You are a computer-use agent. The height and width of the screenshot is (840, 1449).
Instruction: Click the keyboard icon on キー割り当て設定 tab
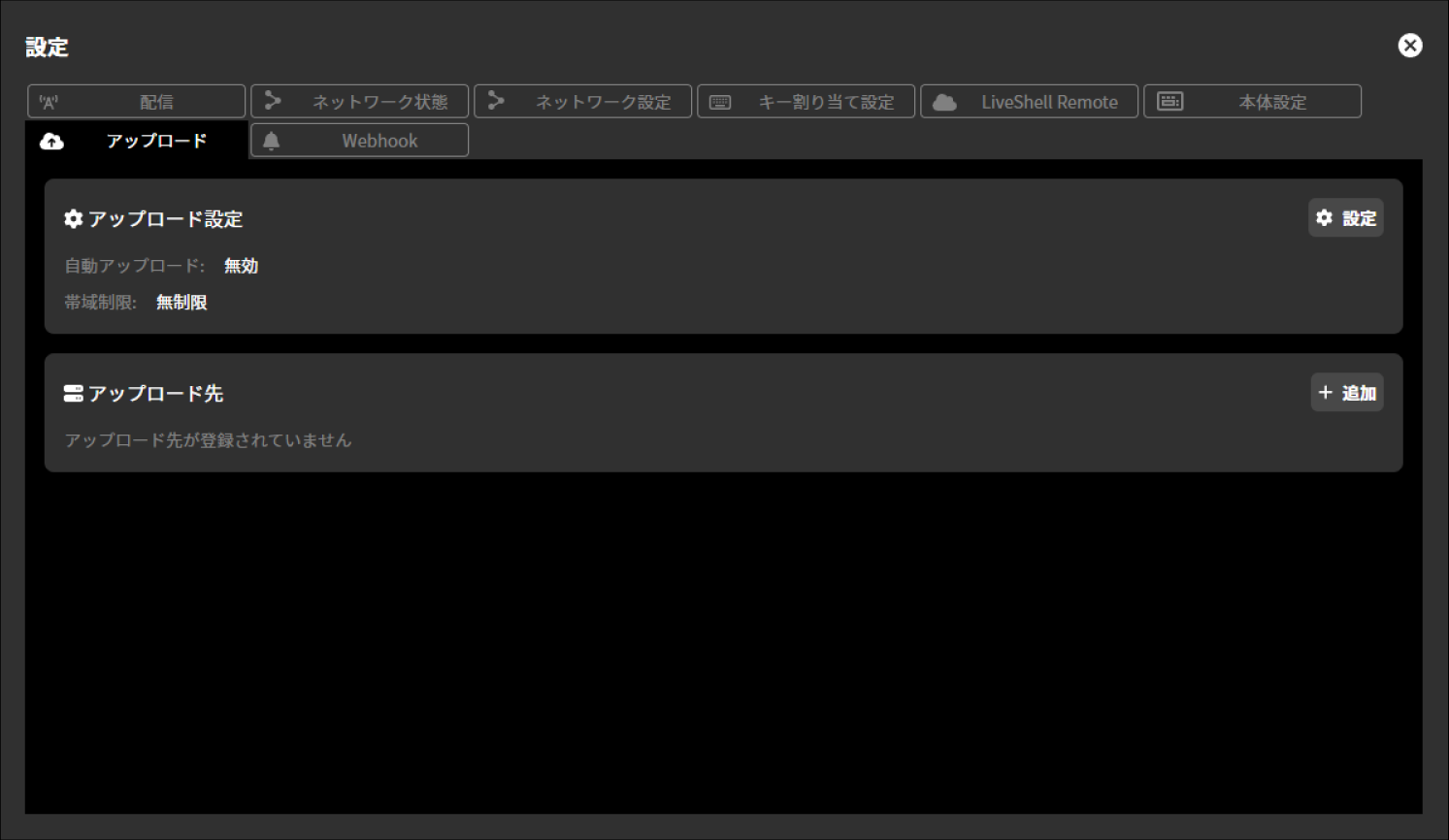(x=720, y=102)
